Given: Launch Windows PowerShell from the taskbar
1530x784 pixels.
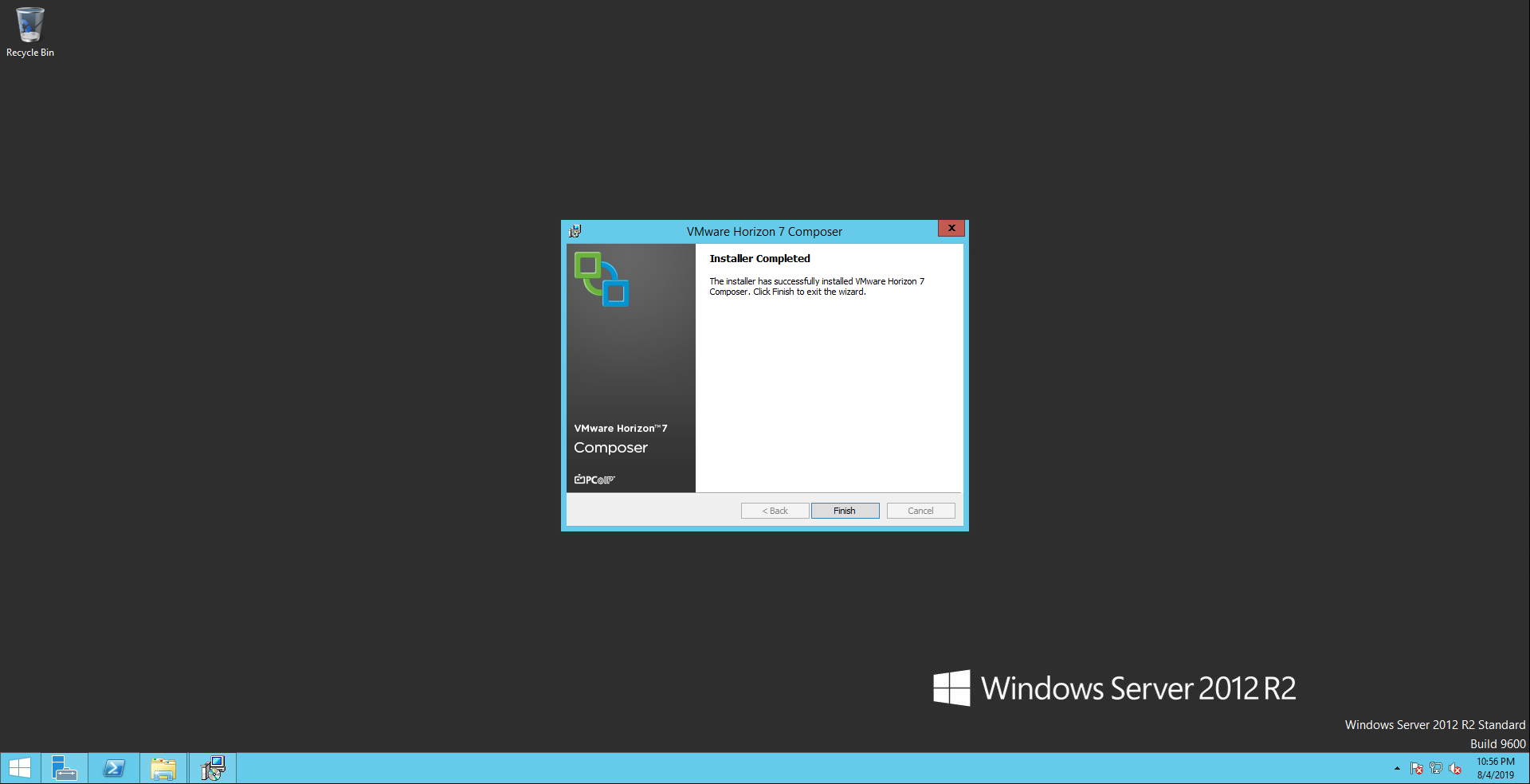Looking at the screenshot, I should (114, 768).
